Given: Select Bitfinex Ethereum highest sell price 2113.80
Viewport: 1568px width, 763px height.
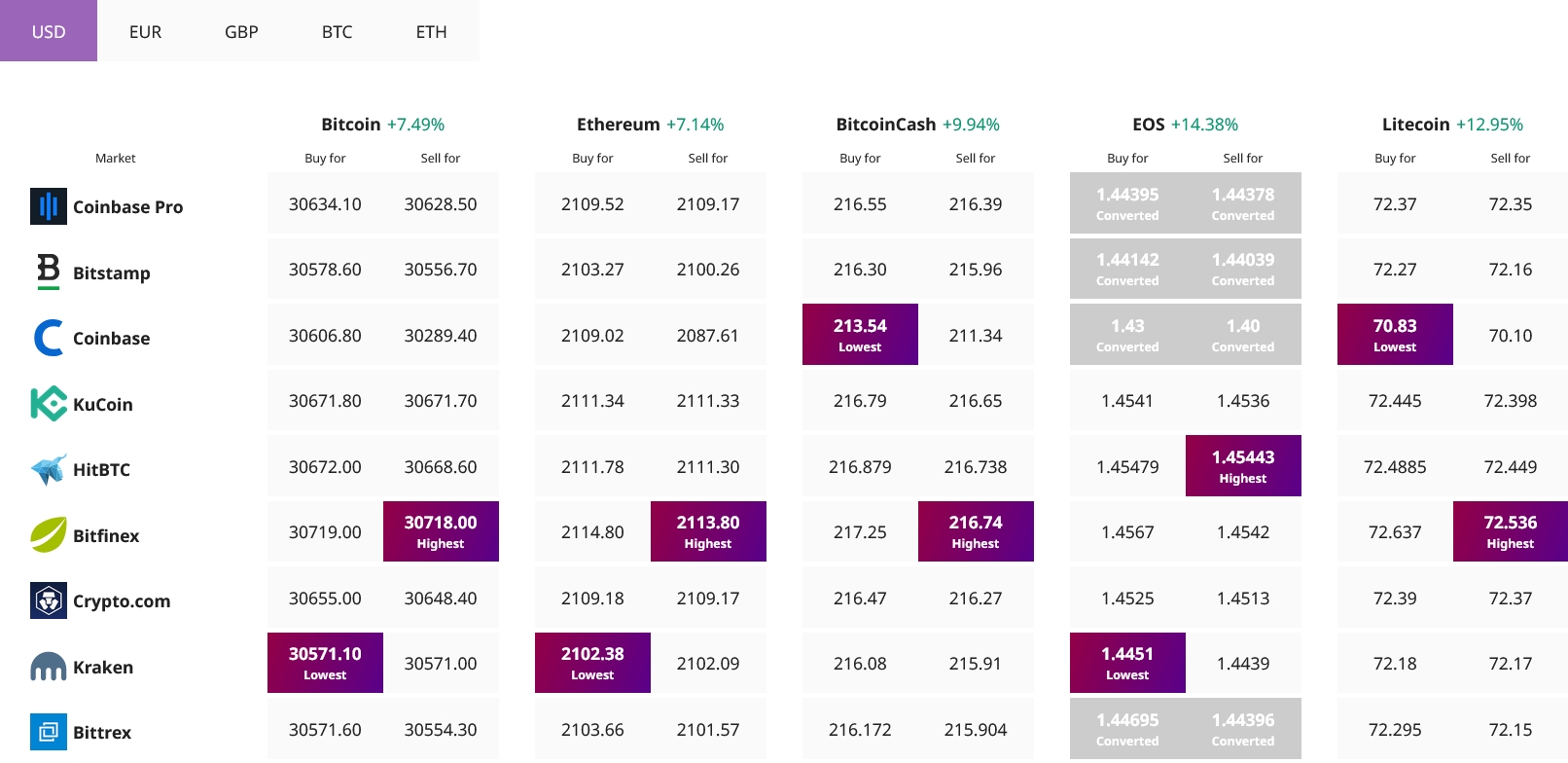Looking at the screenshot, I should click(708, 531).
